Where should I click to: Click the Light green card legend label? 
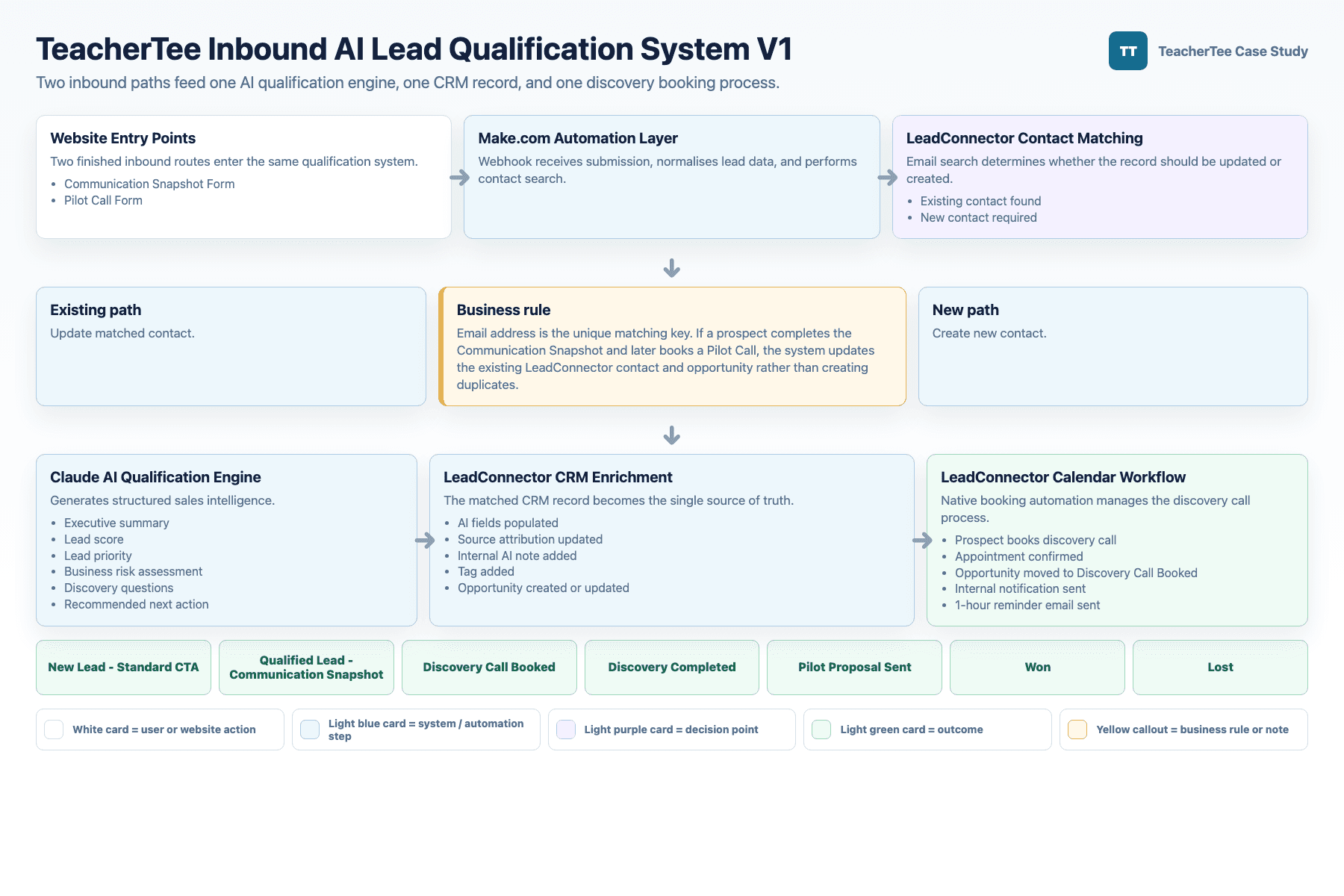tap(912, 729)
